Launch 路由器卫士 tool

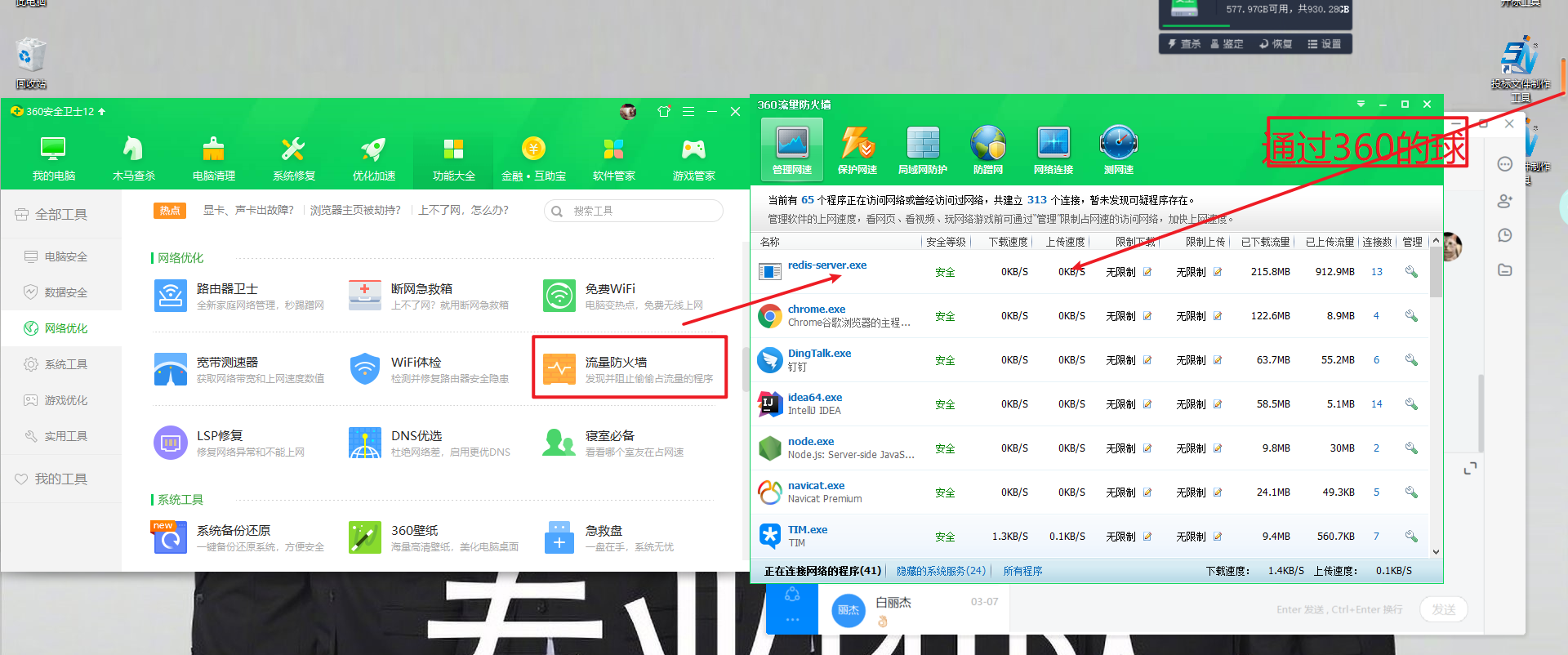239,296
